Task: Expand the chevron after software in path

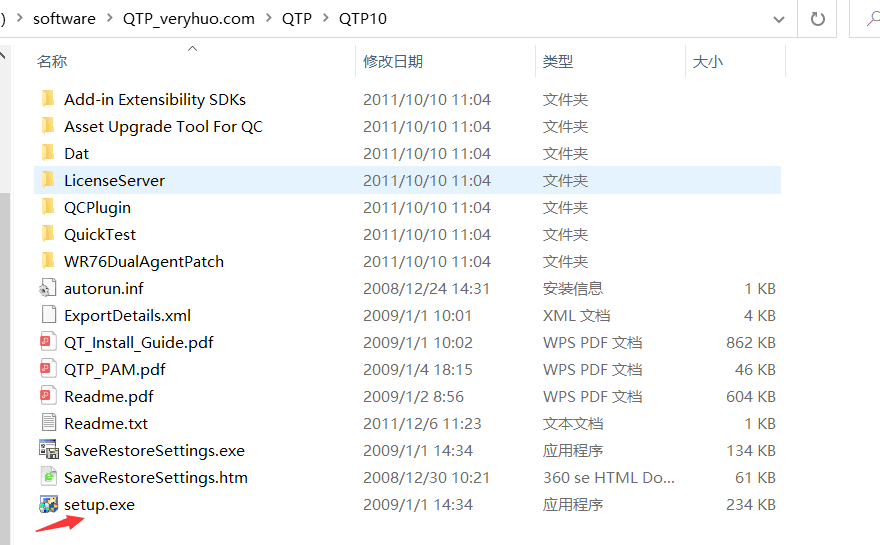Action: (x=110, y=19)
